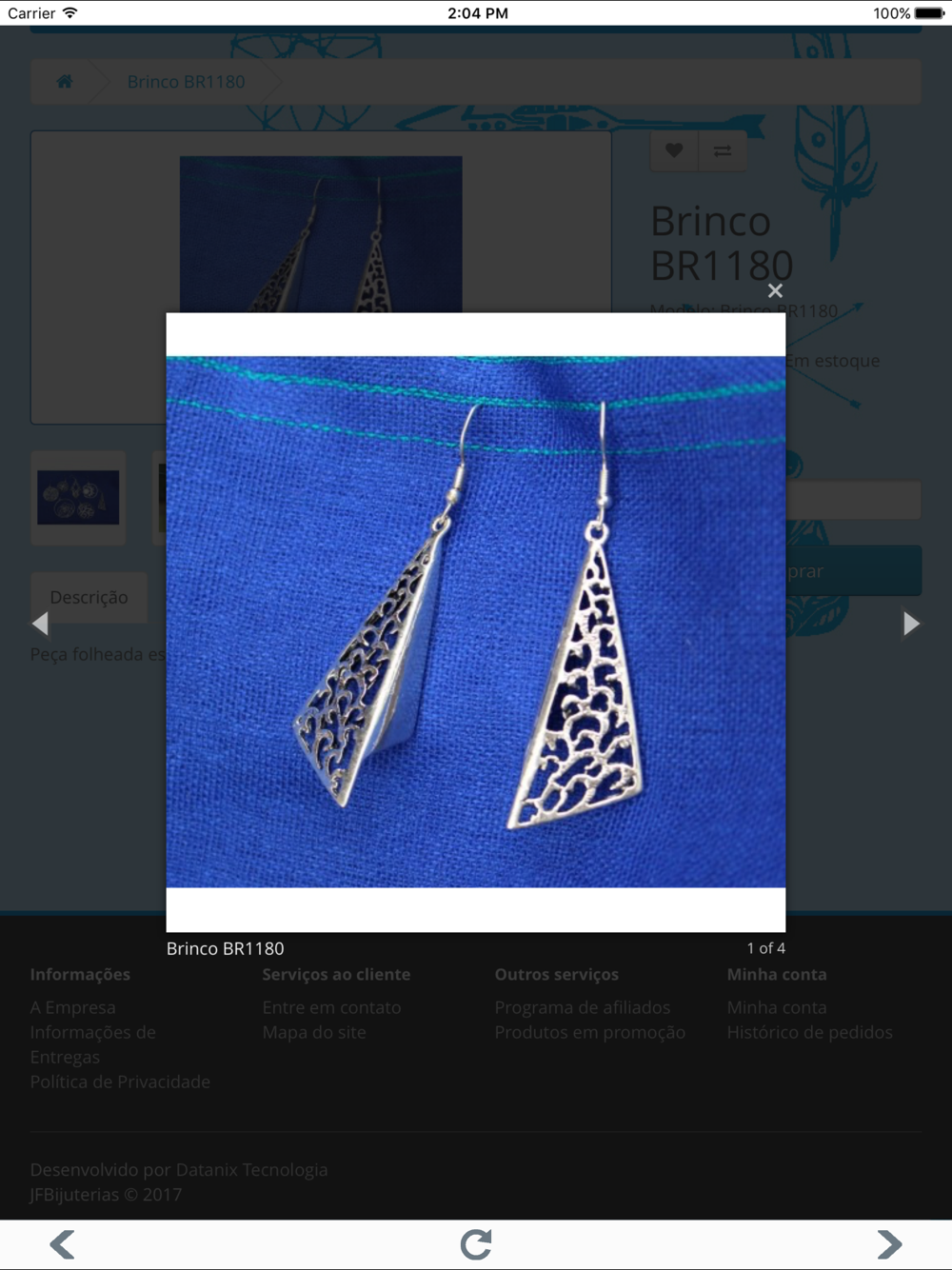
Task: Open Programa de afiliados link
Action: point(583,1007)
